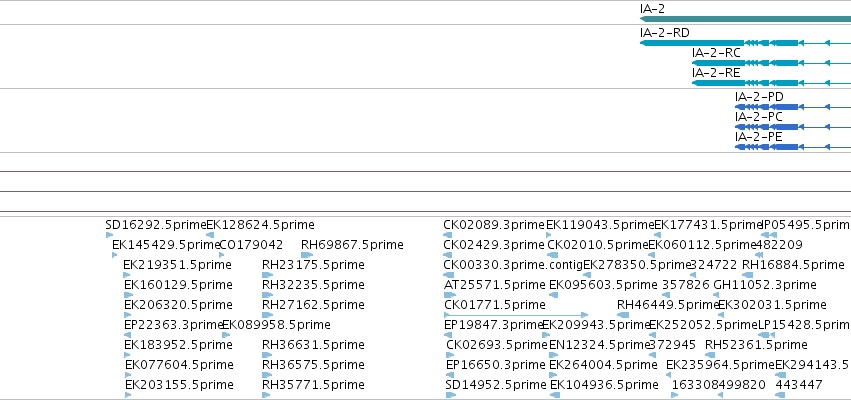Viewport: 851px width, 400px height.
Task: Select CDS label IA-2-PD
Action: click(759, 97)
